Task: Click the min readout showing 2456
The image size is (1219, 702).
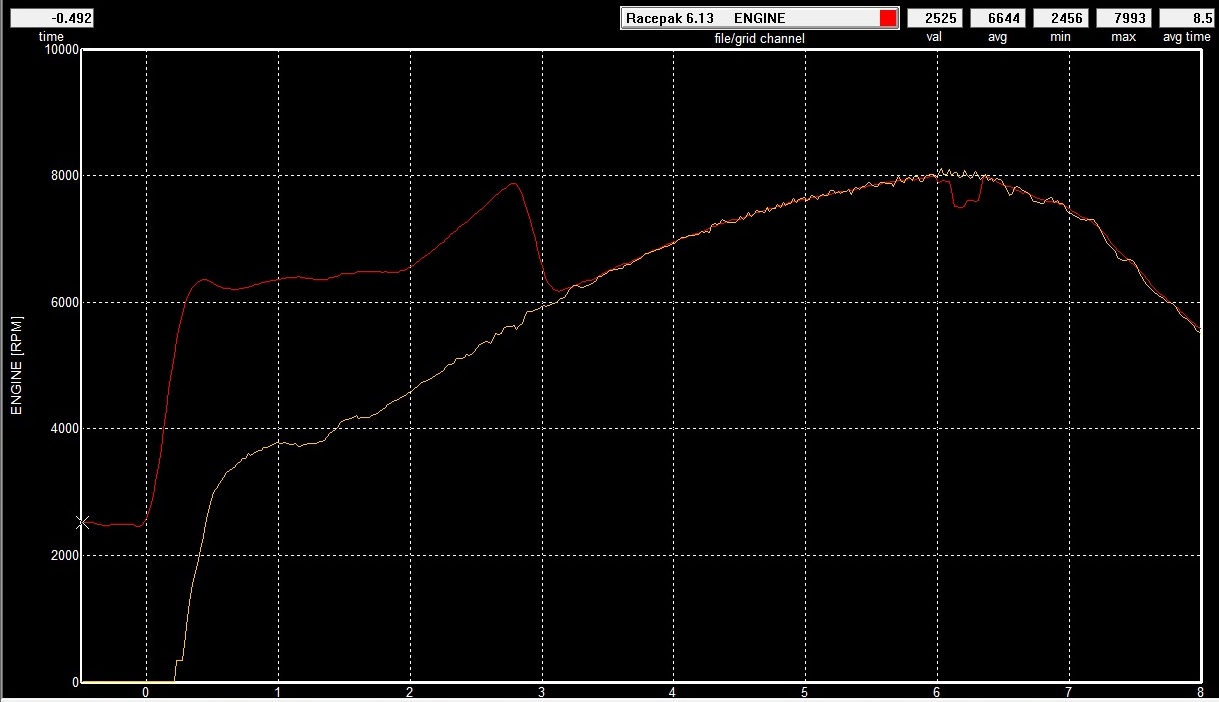Action: click(x=1060, y=18)
